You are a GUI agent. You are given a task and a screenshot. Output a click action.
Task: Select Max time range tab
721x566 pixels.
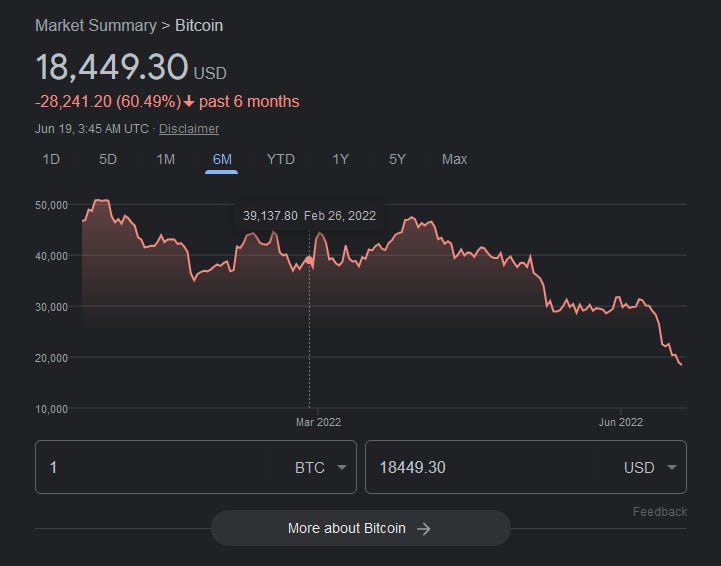tap(454, 160)
